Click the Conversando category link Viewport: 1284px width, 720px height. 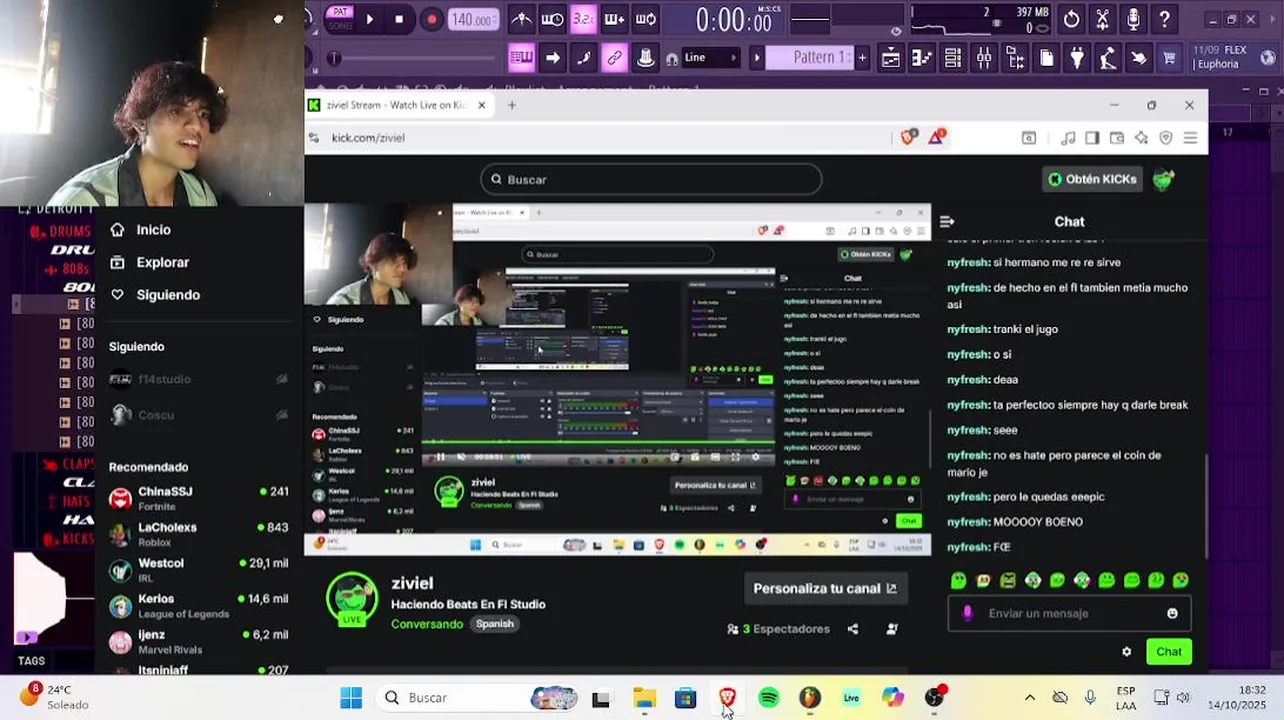click(x=427, y=624)
